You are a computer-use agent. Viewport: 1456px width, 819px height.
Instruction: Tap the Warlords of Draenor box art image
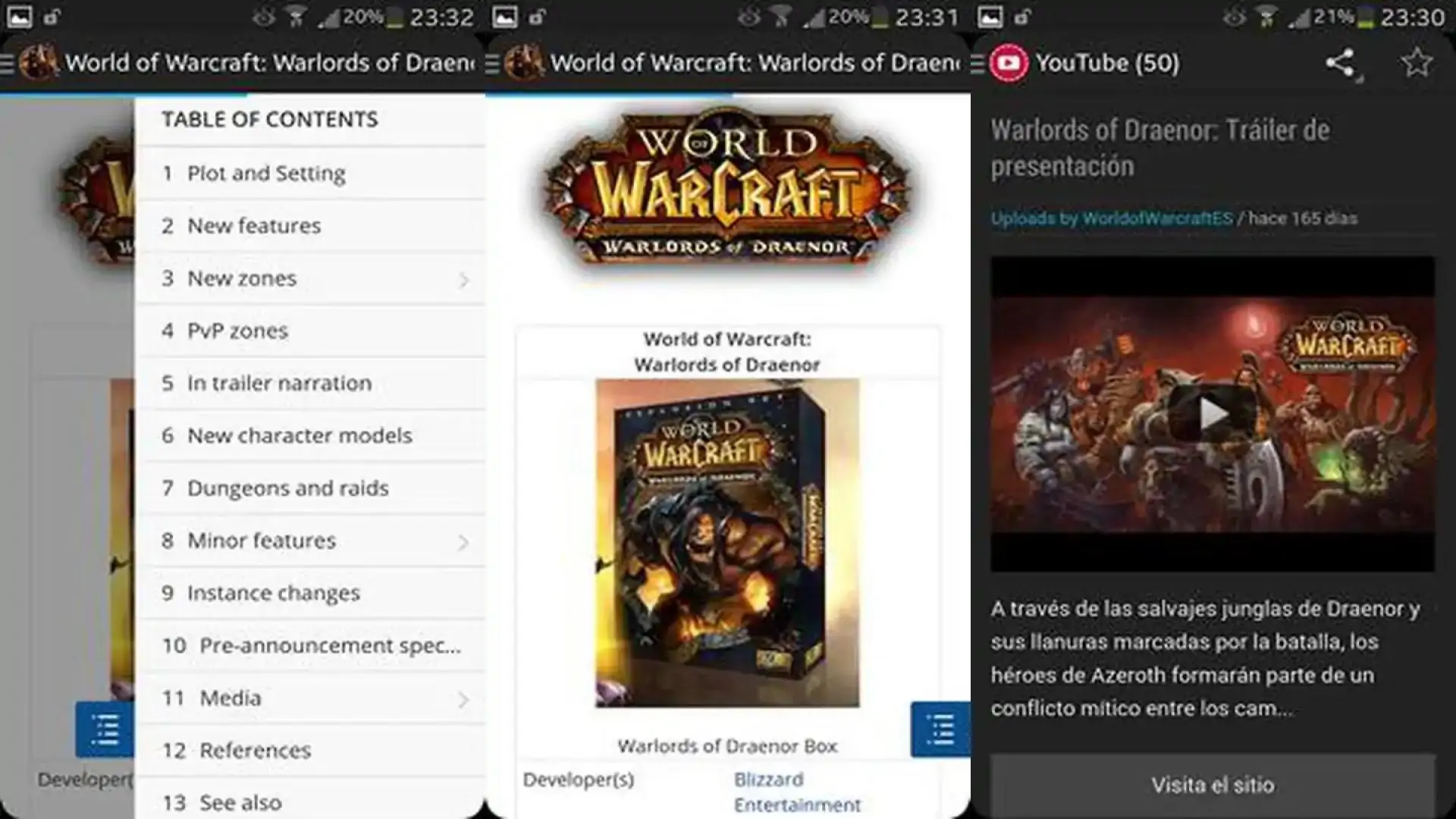tap(727, 543)
